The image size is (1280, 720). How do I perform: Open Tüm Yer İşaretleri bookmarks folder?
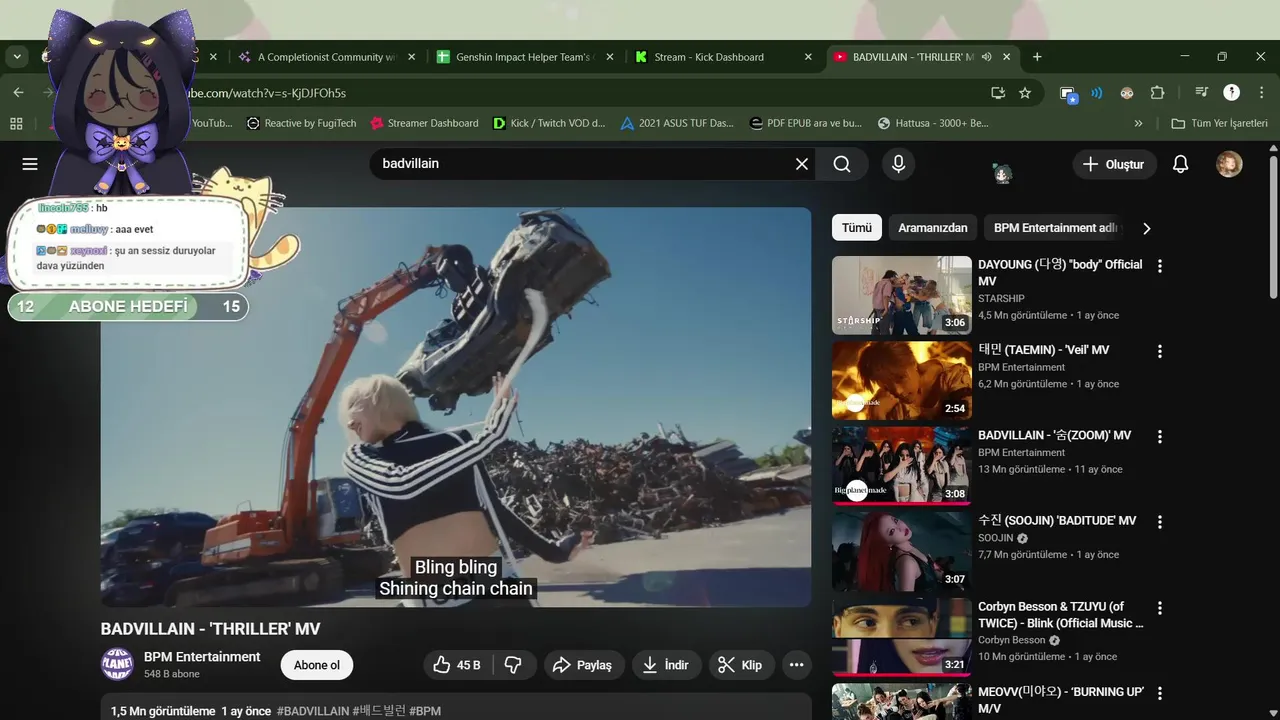point(1219,123)
